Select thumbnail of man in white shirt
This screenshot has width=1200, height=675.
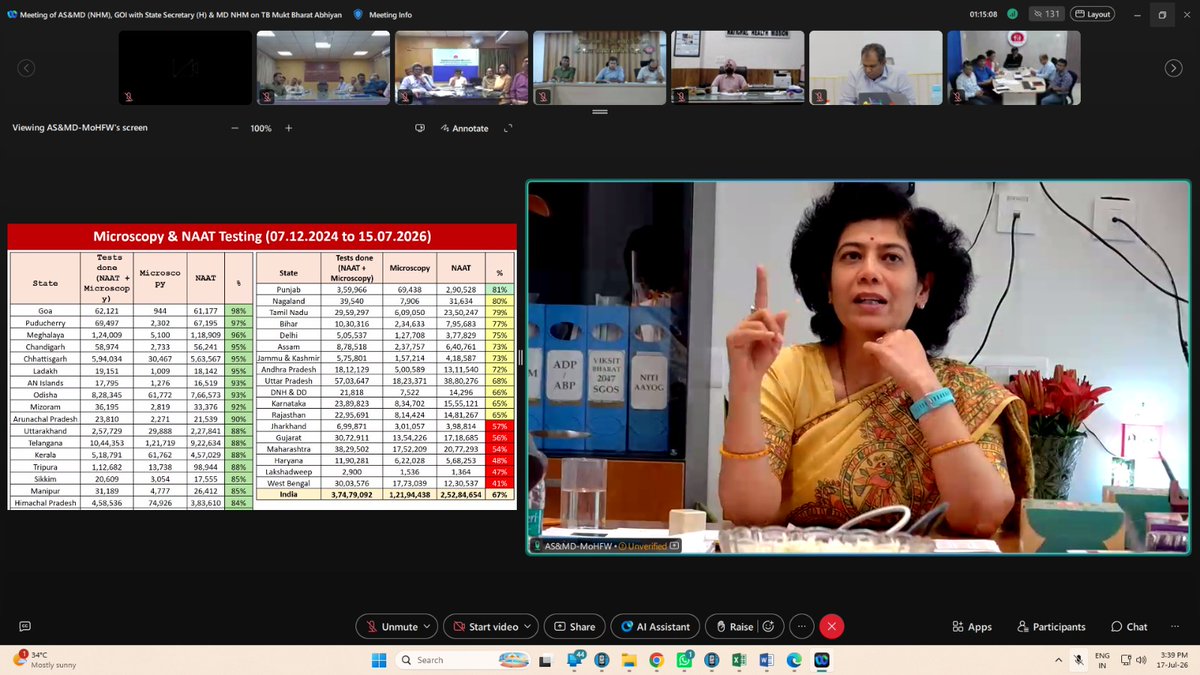(x=876, y=68)
